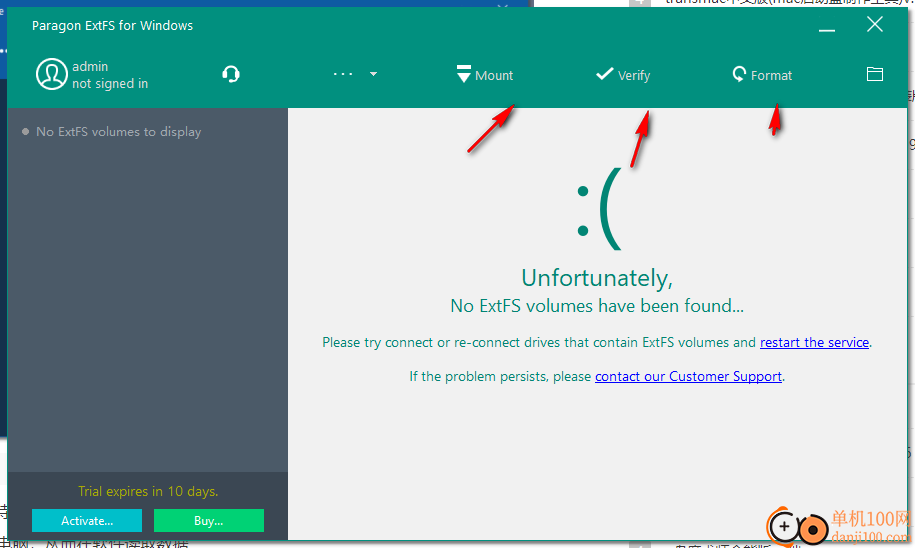Select 'No ExtFS volumes to display' entry

[118, 132]
